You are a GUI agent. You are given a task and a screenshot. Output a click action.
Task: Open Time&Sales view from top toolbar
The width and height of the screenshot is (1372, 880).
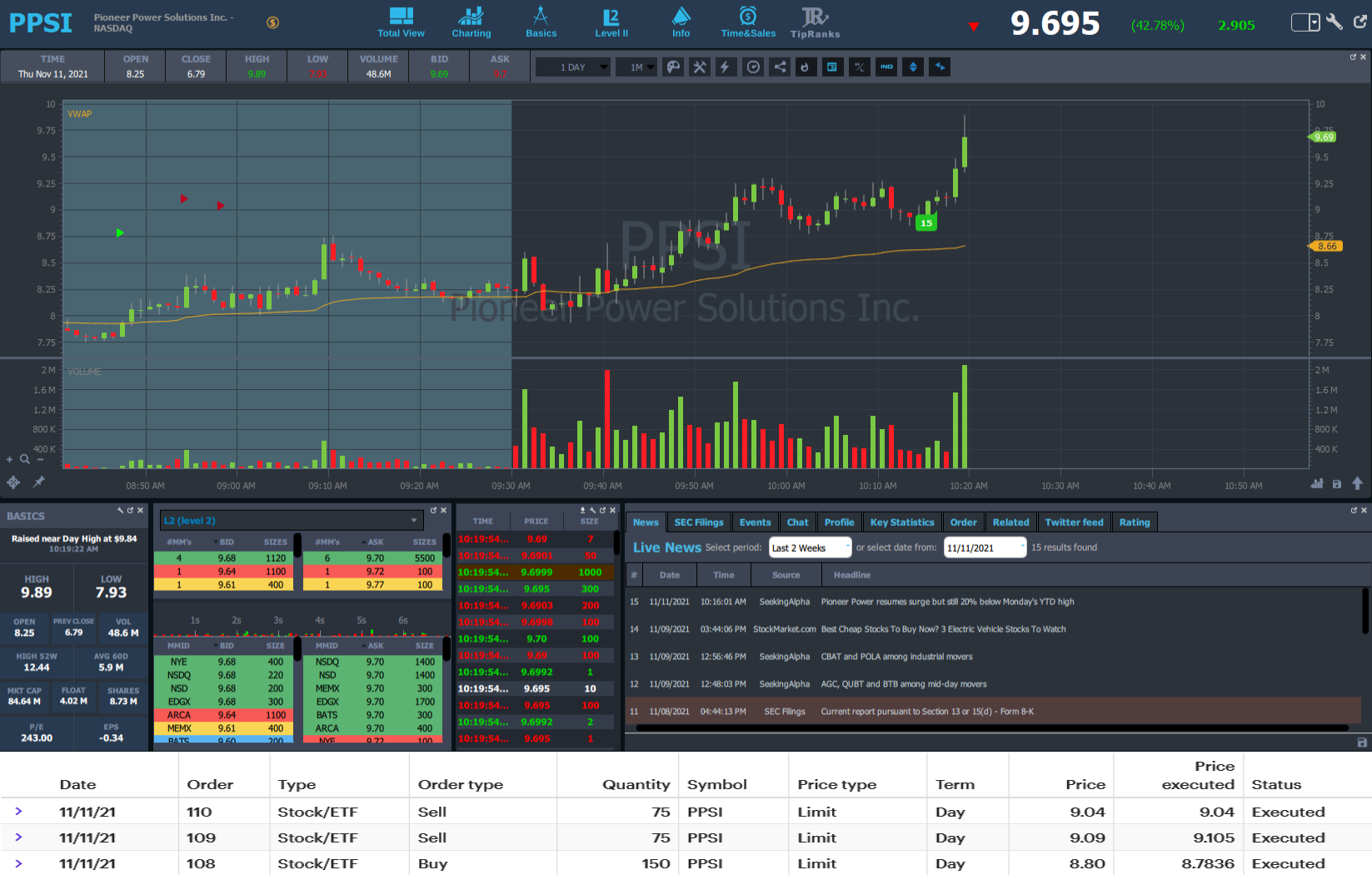coord(747,22)
